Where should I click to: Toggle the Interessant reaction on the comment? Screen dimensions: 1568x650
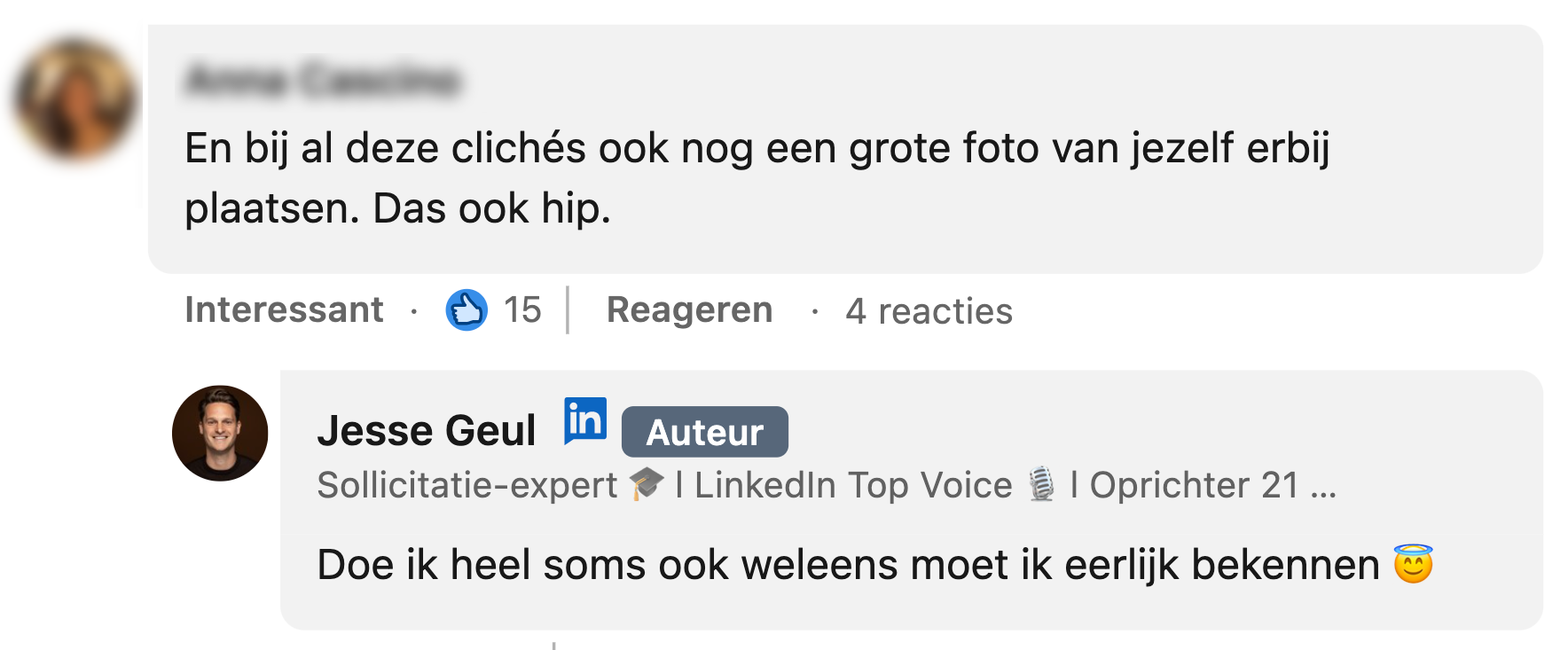coord(284,310)
